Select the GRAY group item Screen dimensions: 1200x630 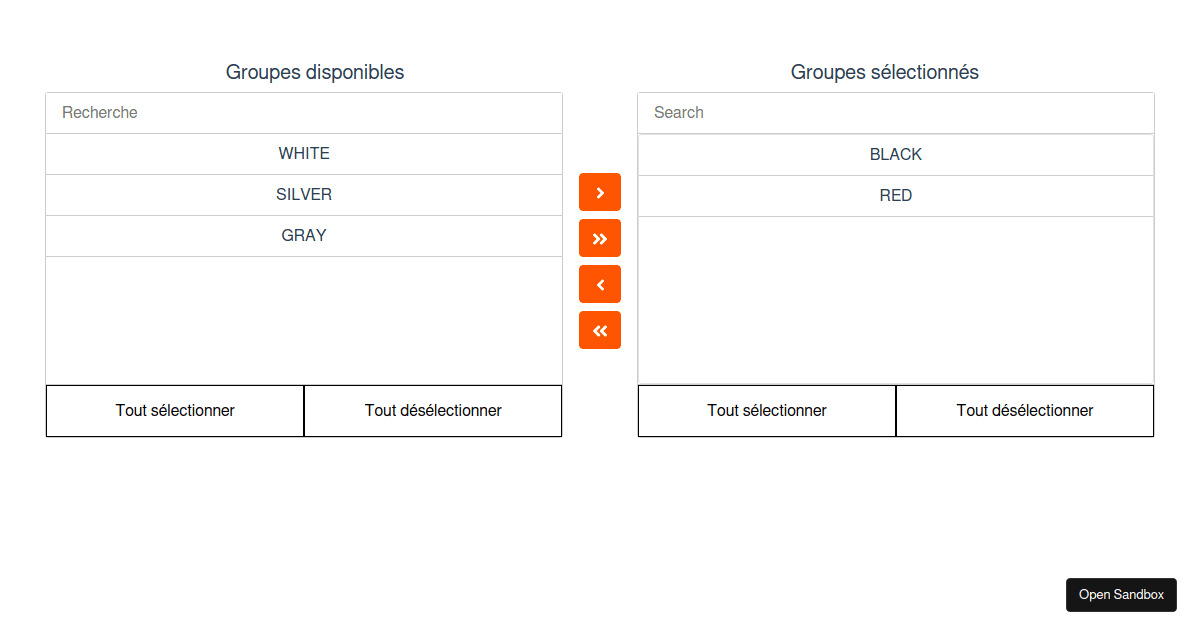pos(304,236)
